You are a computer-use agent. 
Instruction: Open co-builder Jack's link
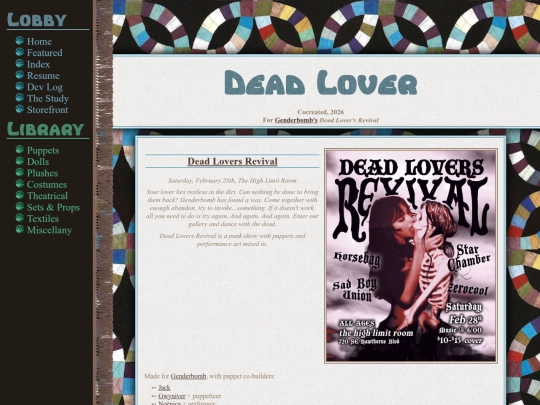pos(164,388)
